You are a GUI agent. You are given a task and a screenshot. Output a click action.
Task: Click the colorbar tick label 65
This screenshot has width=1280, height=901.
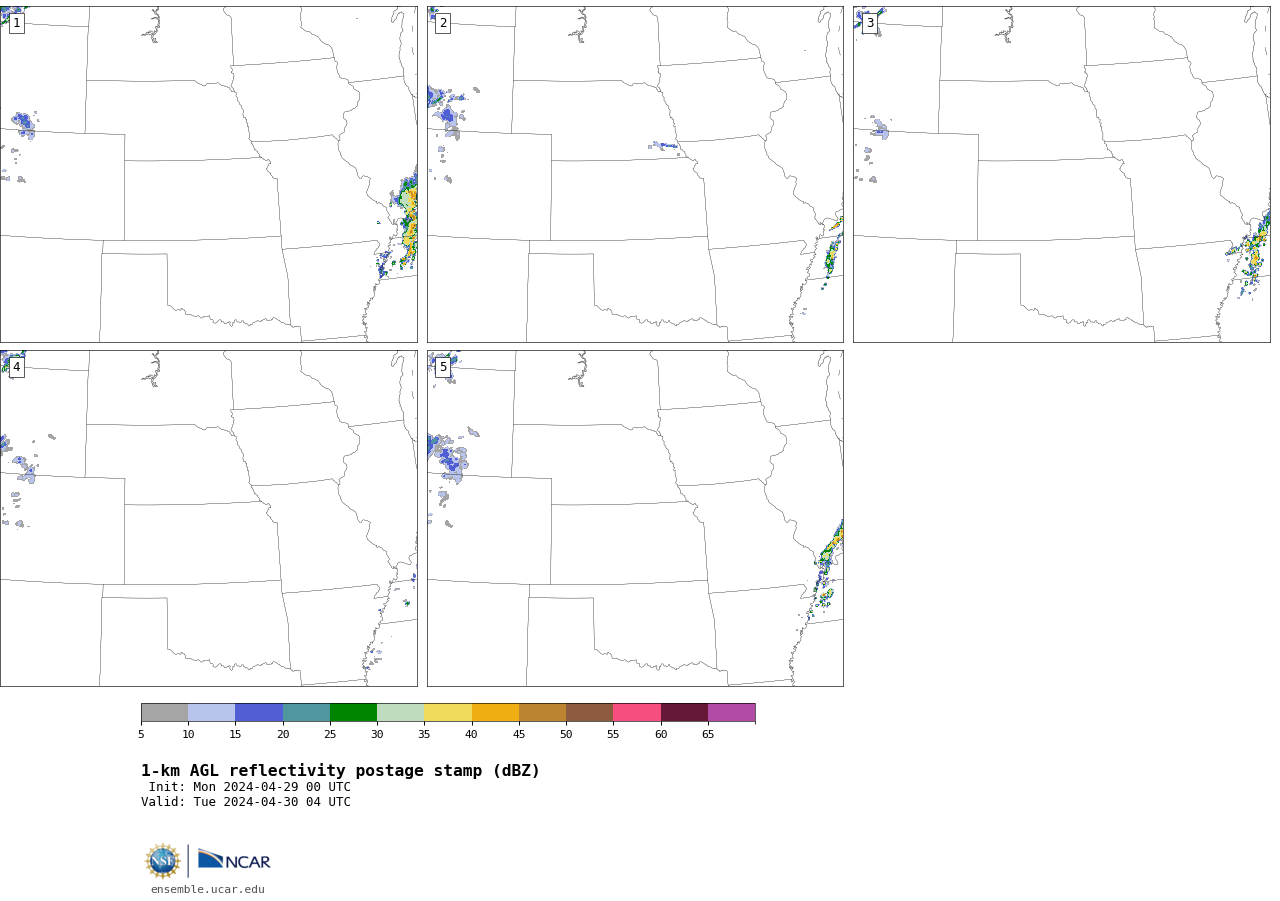[708, 735]
